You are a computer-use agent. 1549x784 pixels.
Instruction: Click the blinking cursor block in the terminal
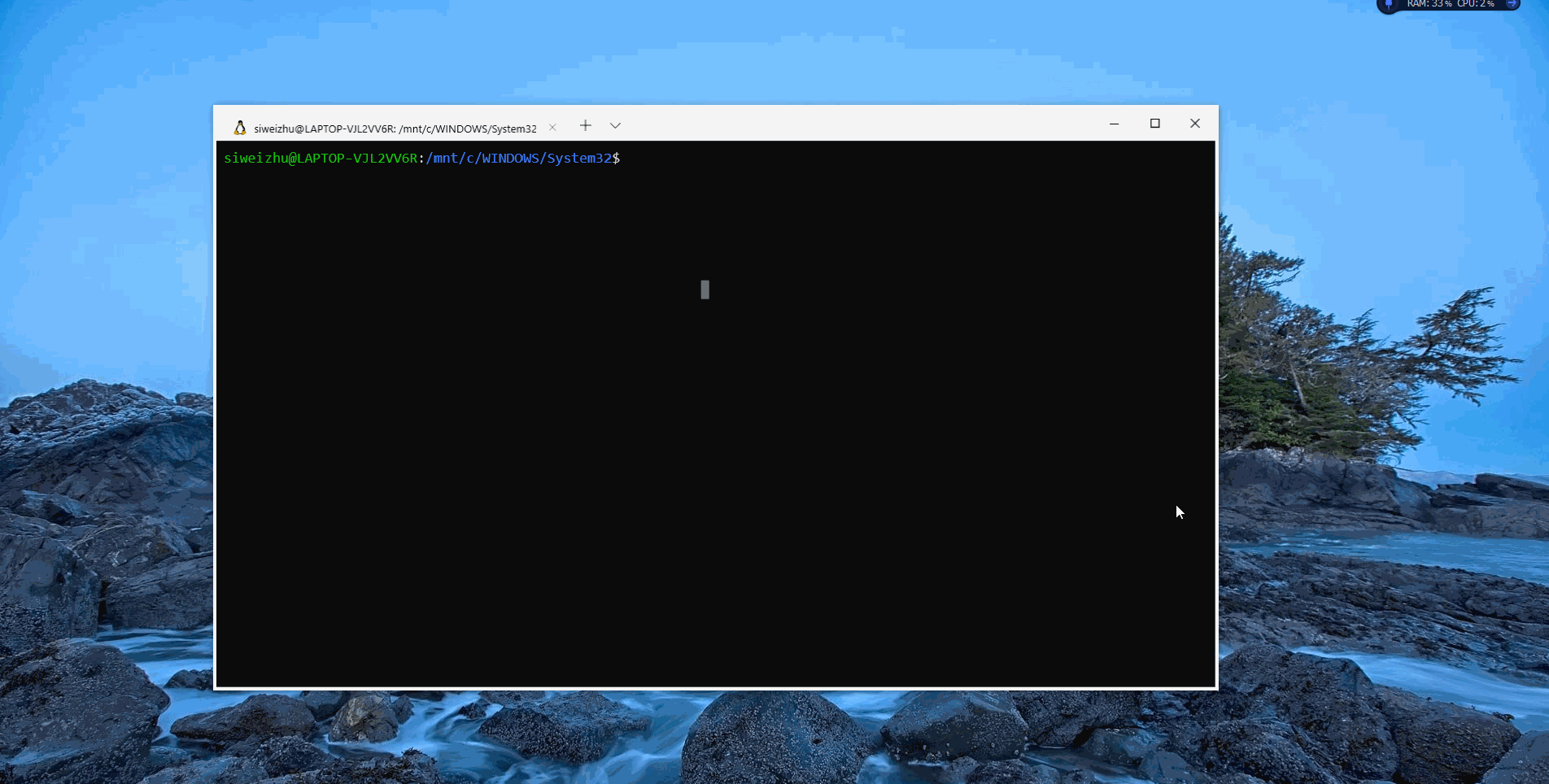(x=705, y=290)
